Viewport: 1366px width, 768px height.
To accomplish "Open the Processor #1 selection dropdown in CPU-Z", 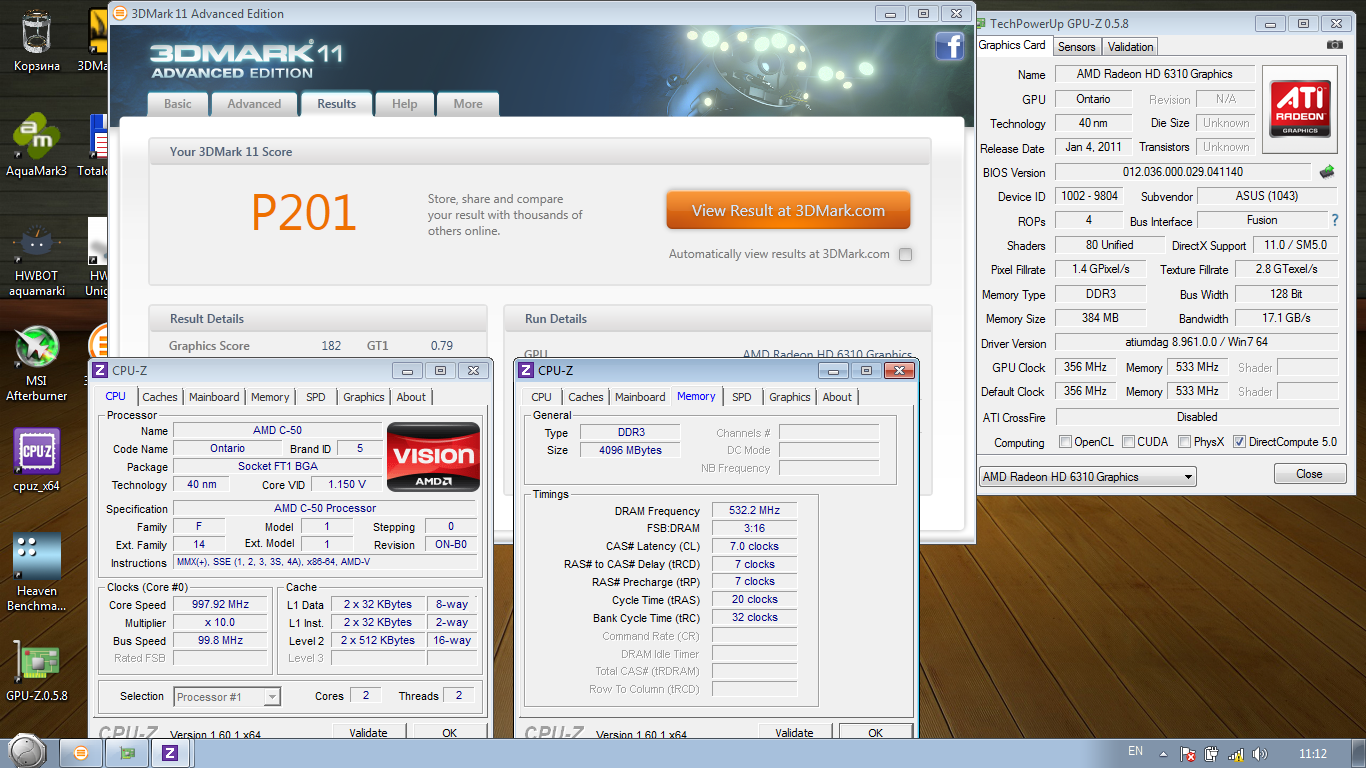I will click(227, 697).
